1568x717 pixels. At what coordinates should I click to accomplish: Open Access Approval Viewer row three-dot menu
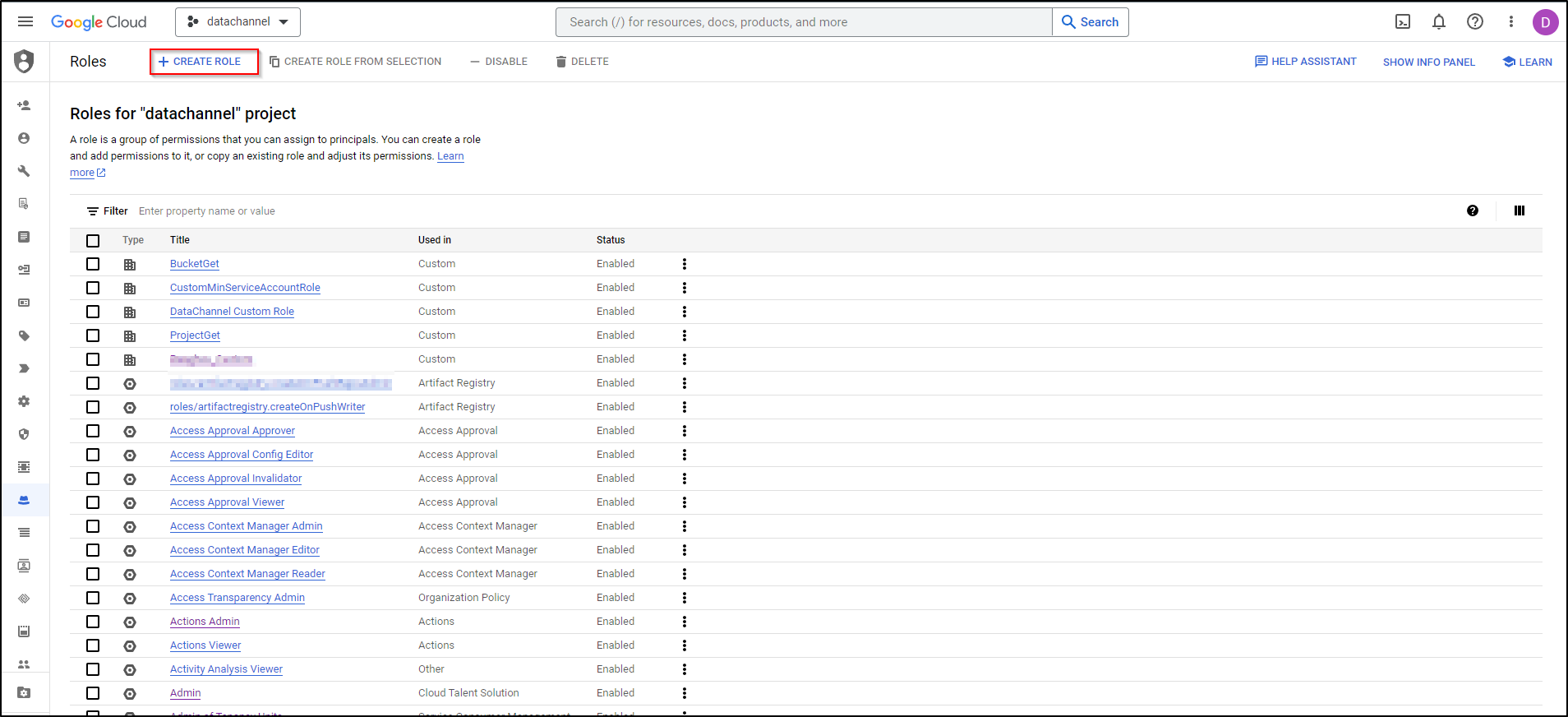[685, 502]
